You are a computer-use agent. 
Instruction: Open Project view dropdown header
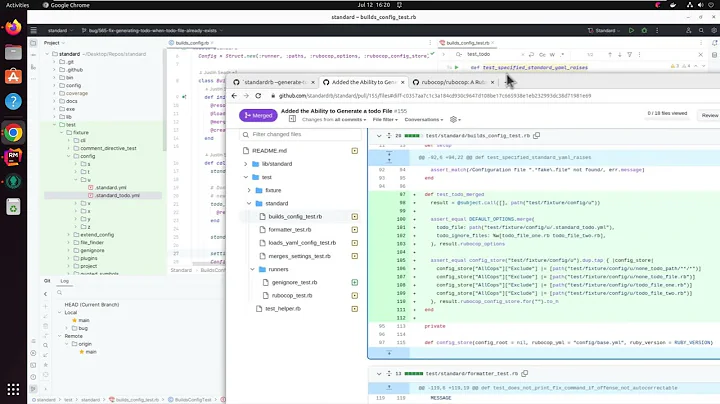(x=54, y=43)
